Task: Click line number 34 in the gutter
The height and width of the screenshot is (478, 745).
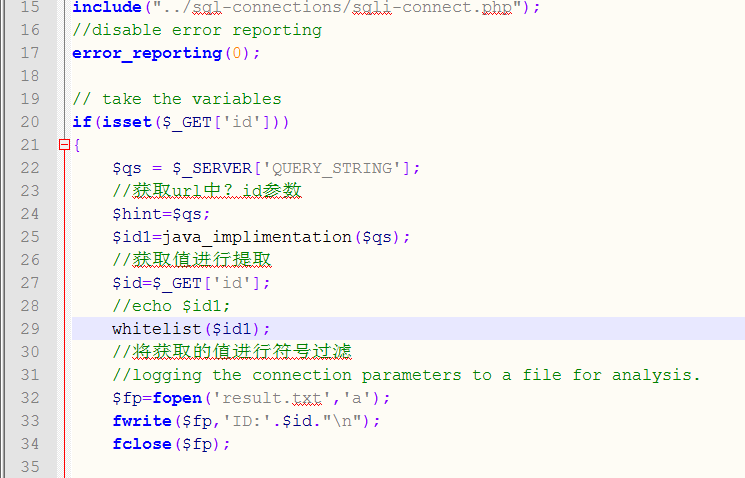Action: point(30,444)
